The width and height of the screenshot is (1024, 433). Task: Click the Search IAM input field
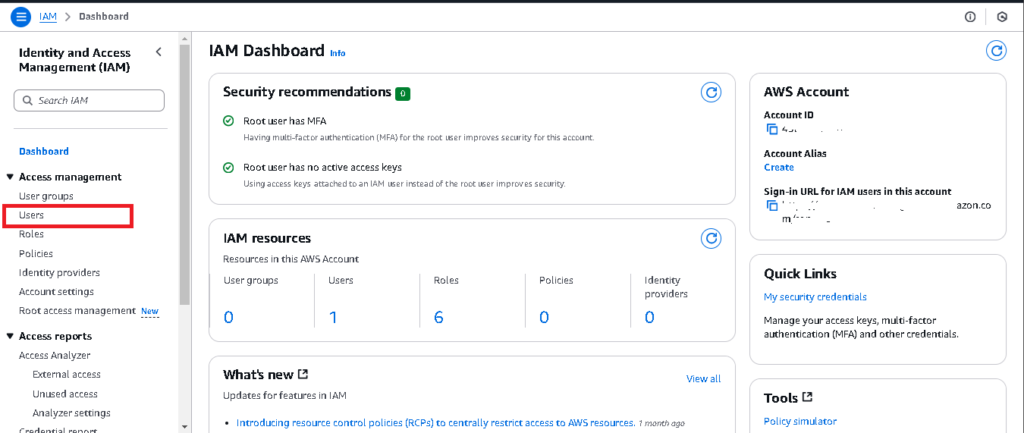click(x=89, y=101)
